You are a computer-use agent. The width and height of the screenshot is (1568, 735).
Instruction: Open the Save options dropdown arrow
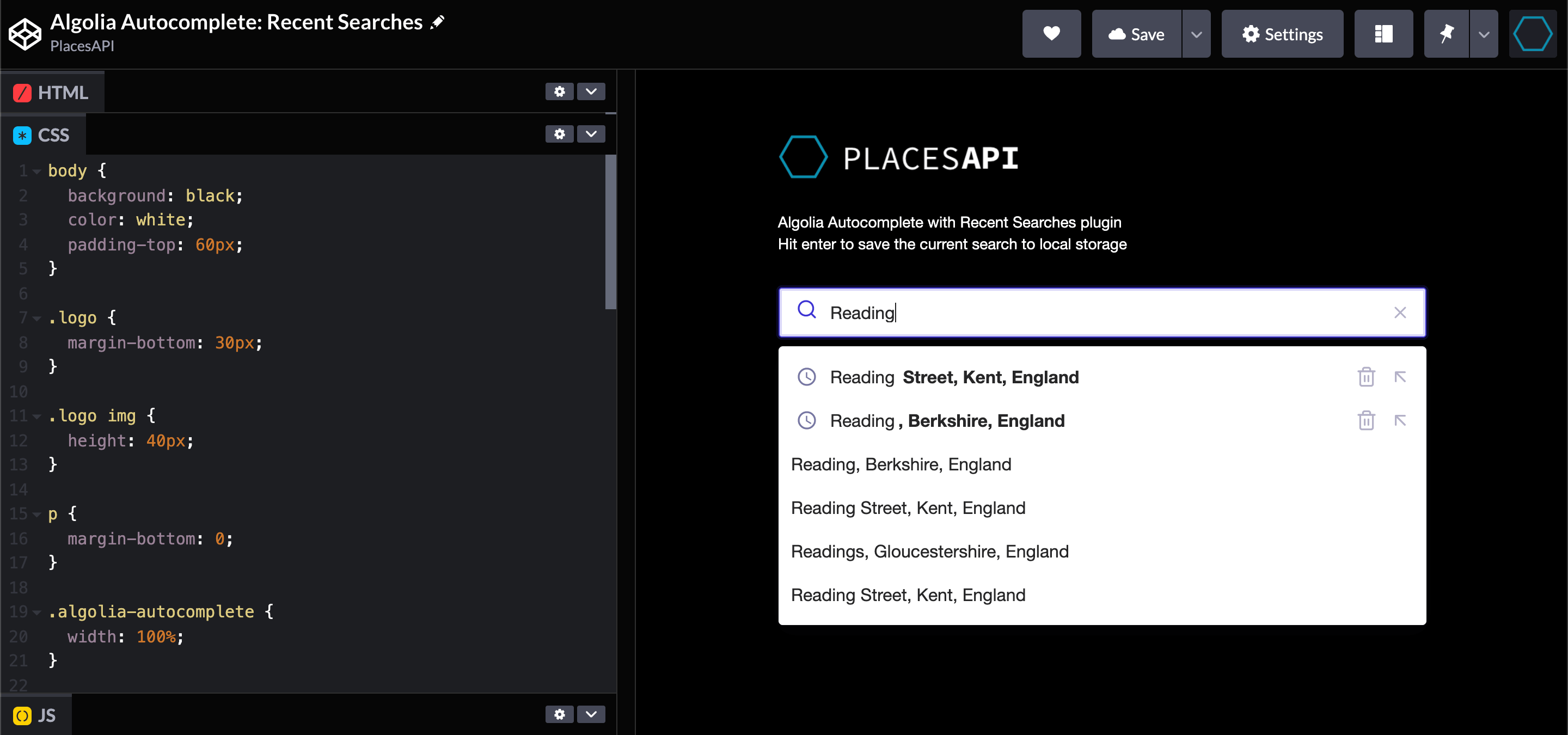click(1196, 34)
